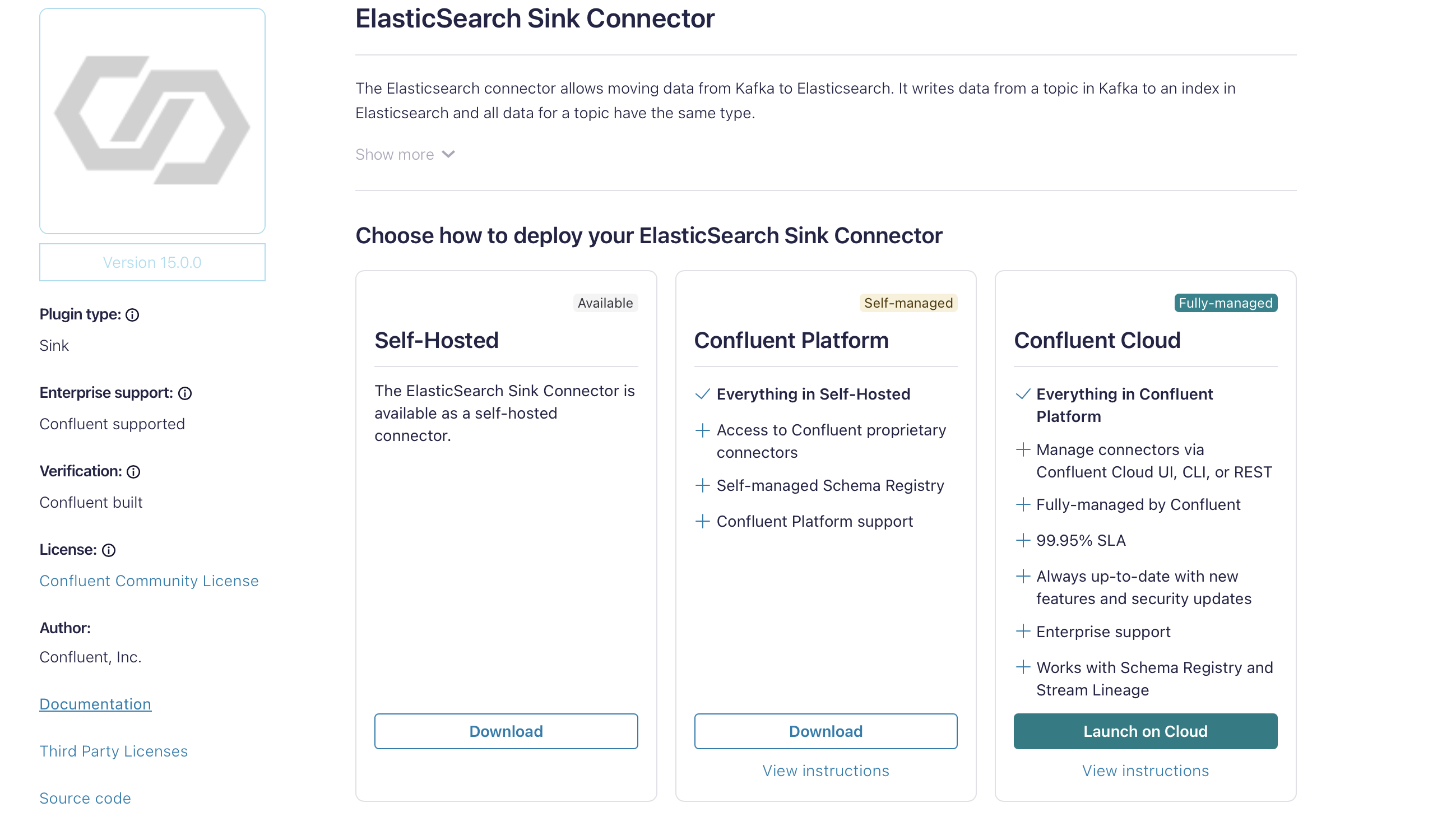Screen dimensions: 1456x826
Task: Click the Show more chevron arrow
Action: click(448, 154)
